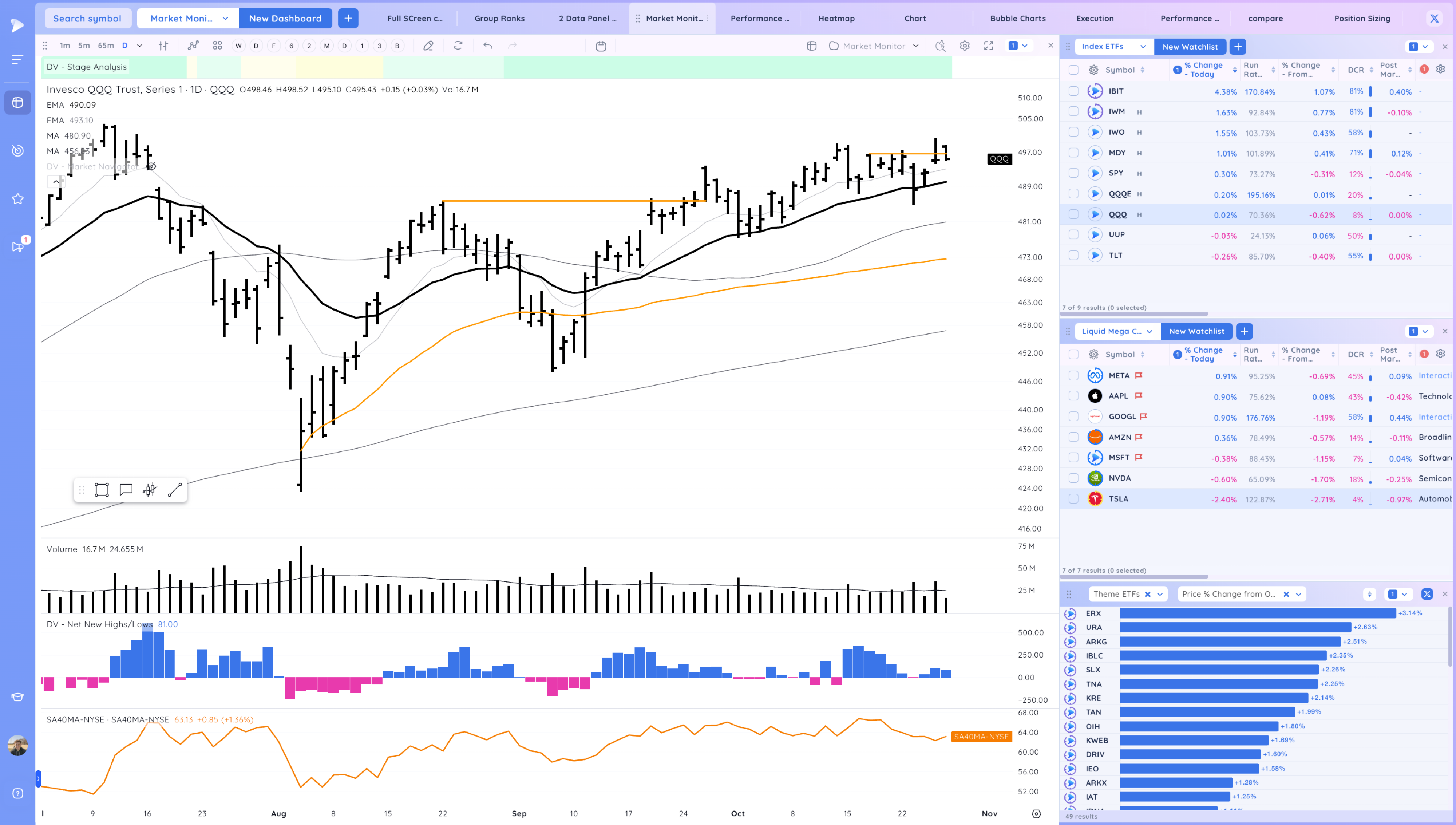Click the New Dashboard button
Image resolution: width=1456 pixels, height=825 pixels.
click(285, 18)
